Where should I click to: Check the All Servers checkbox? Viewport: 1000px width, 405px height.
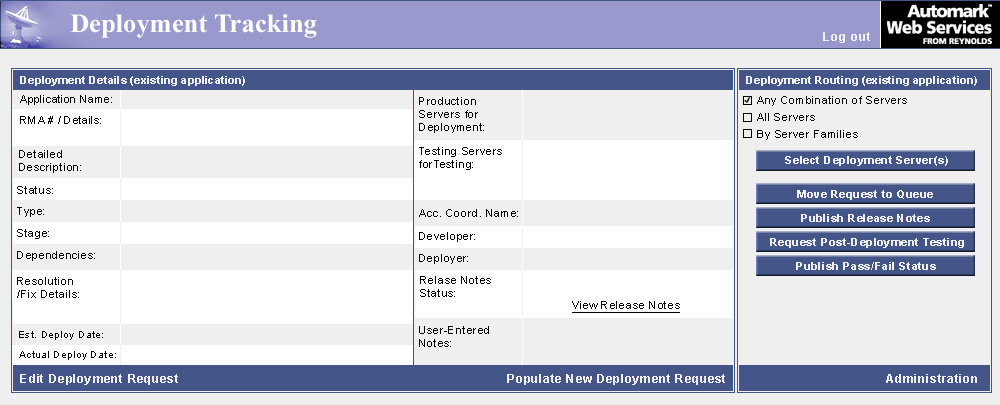747,117
